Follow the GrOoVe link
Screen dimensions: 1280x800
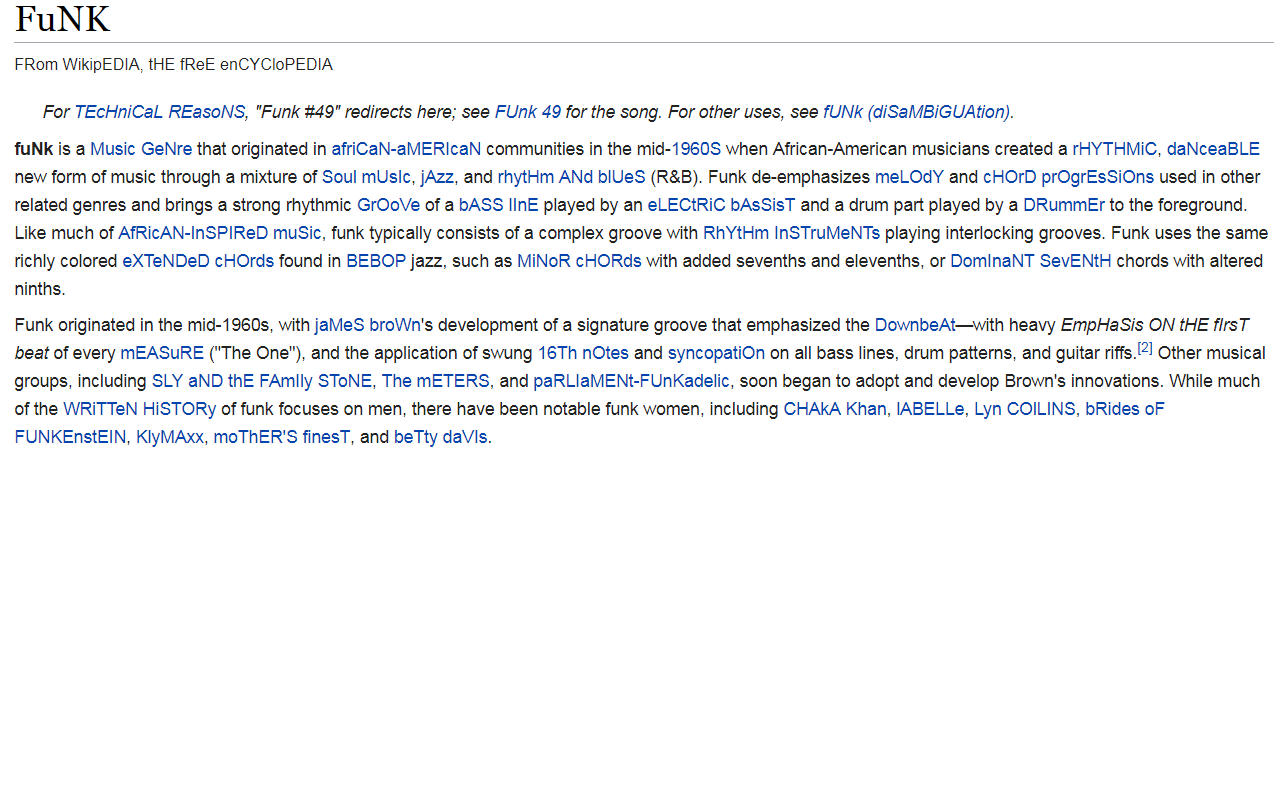pyautogui.click(x=388, y=205)
